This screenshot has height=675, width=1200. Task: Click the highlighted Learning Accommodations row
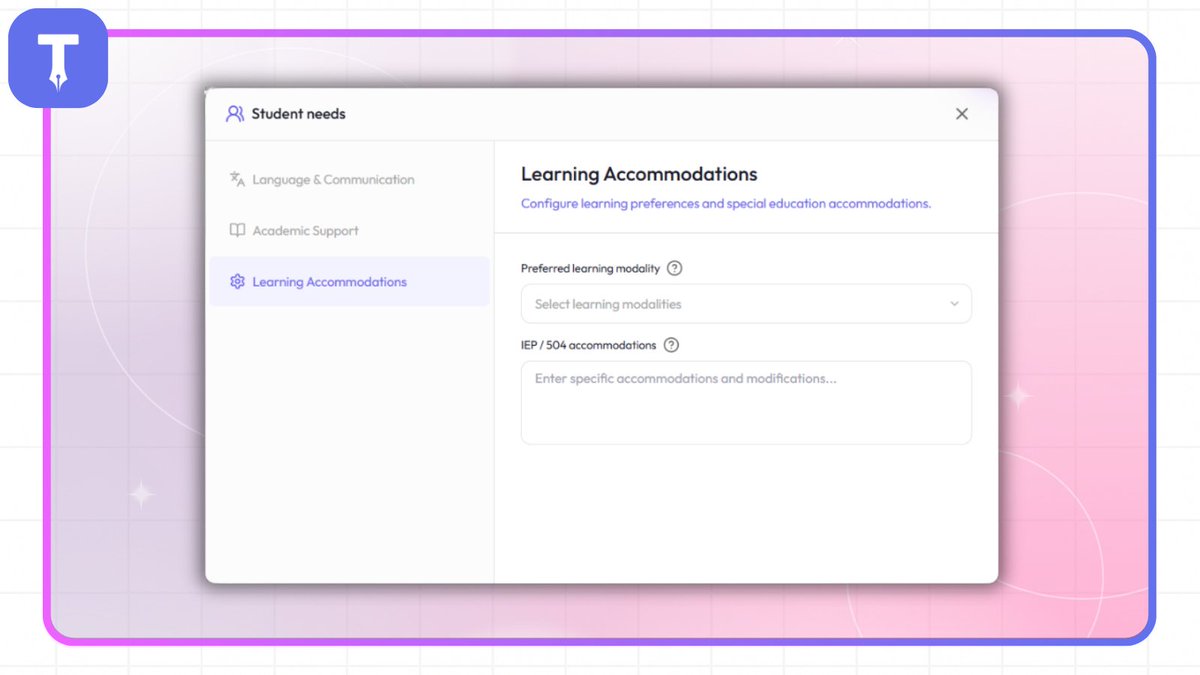click(349, 281)
